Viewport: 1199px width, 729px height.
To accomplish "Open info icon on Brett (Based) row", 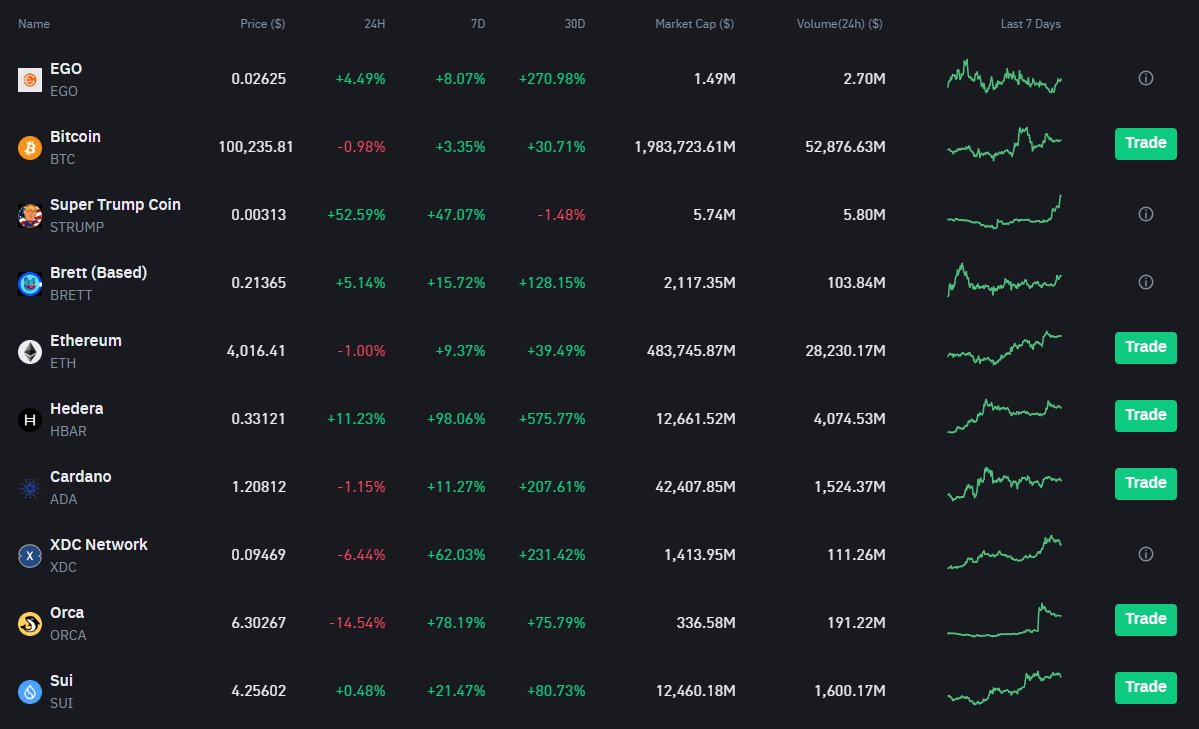I will point(1145,282).
